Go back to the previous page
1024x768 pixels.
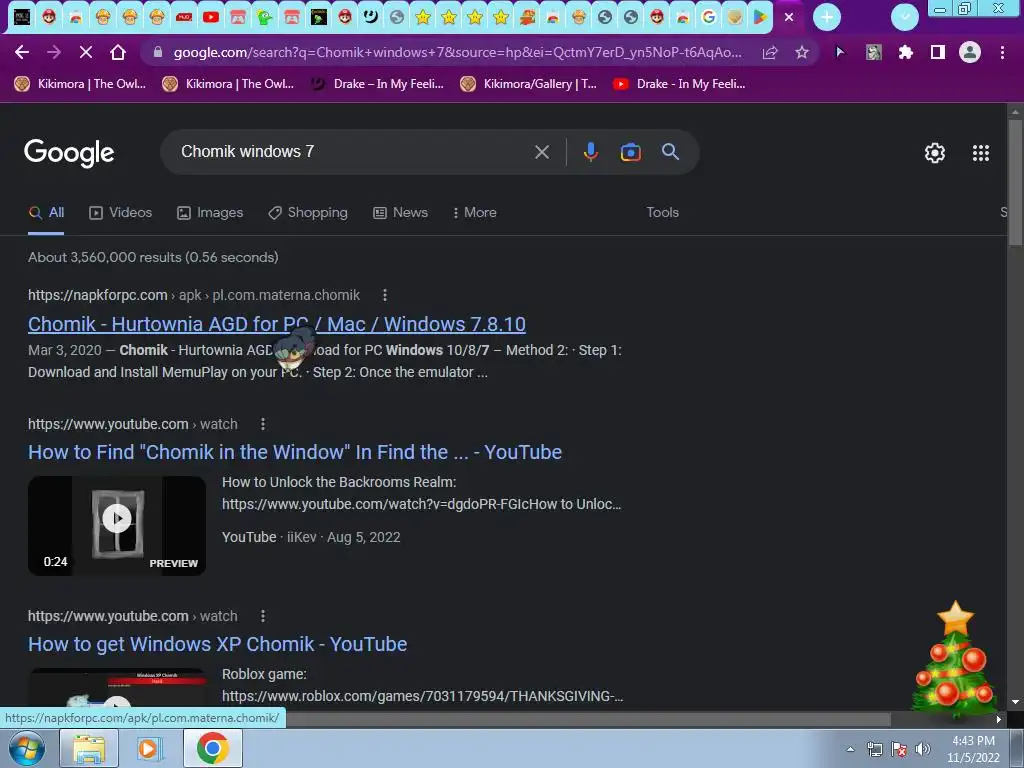pos(22,52)
